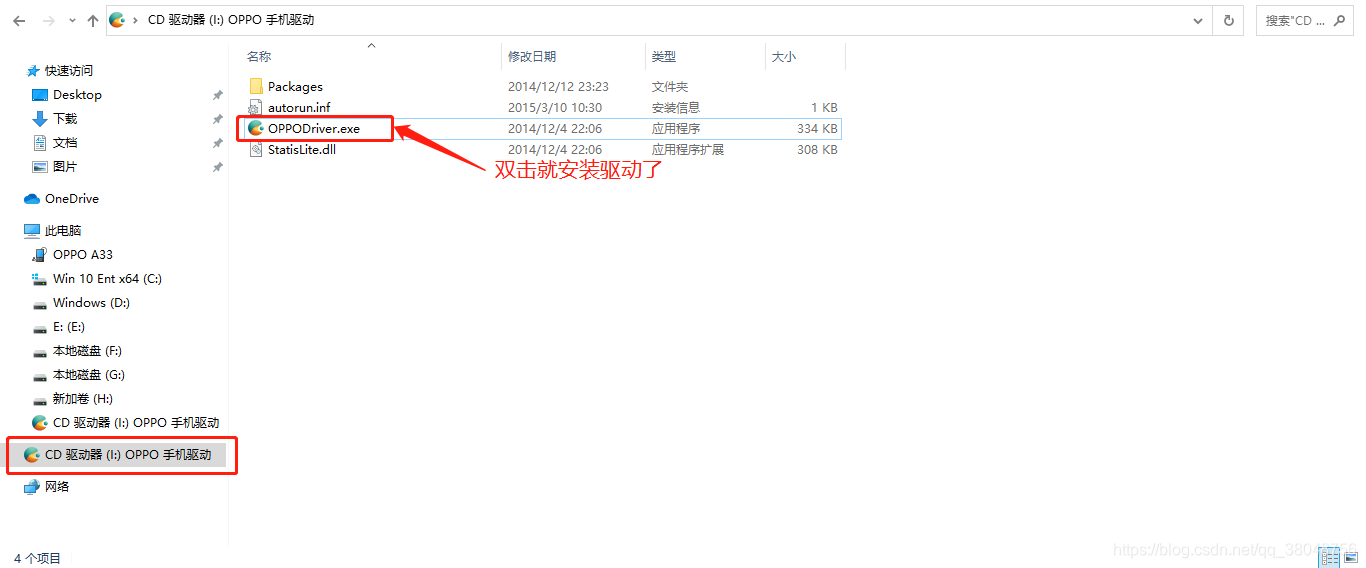The image size is (1366, 568).
Task: Click the 文档 document icon
Action: [x=40, y=143]
